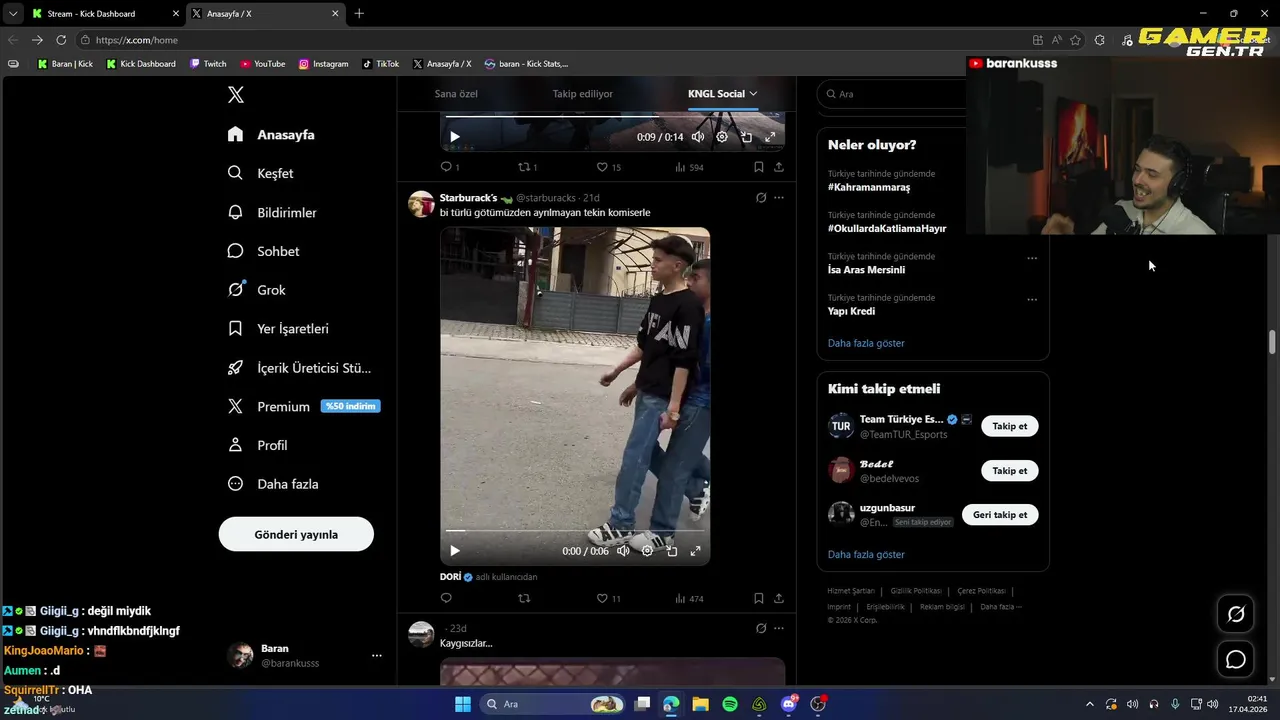This screenshot has width=1280, height=720.
Task: Open Grok icon on Starburack's post
Action: point(761,198)
